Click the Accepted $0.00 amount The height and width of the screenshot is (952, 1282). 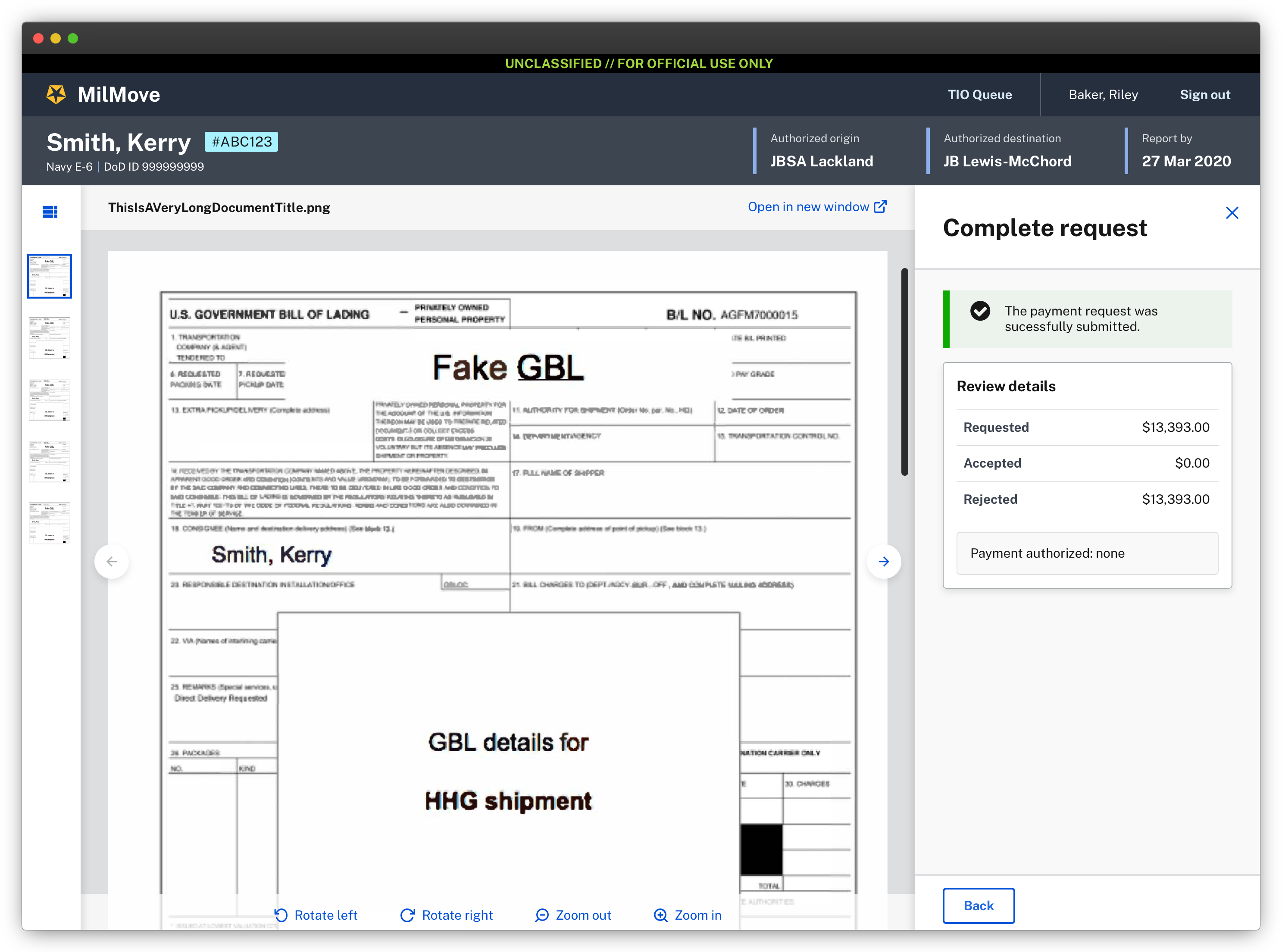(1192, 463)
